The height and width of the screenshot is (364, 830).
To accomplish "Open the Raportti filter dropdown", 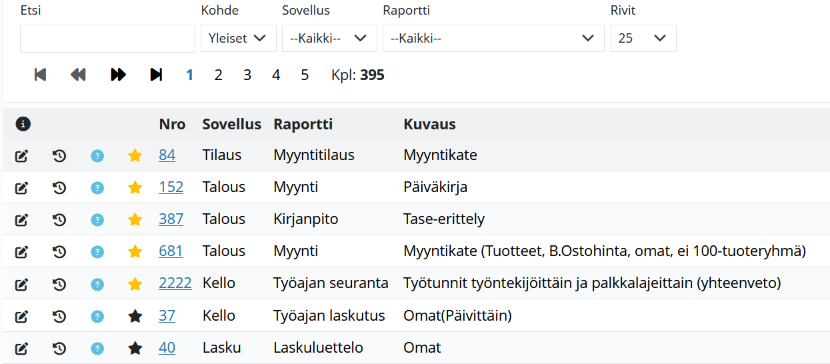I will click(x=493, y=38).
